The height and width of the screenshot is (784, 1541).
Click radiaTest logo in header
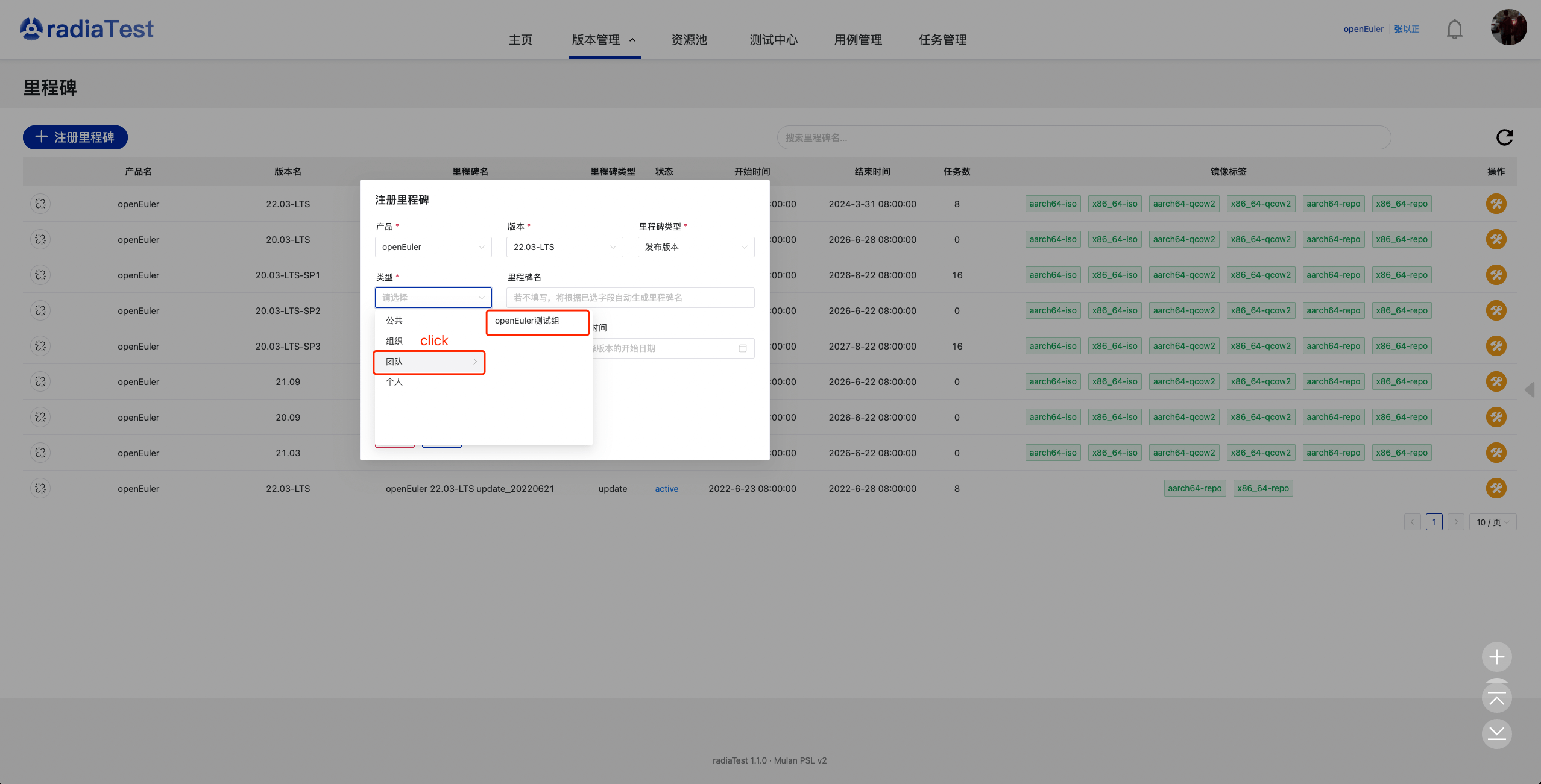(x=87, y=29)
